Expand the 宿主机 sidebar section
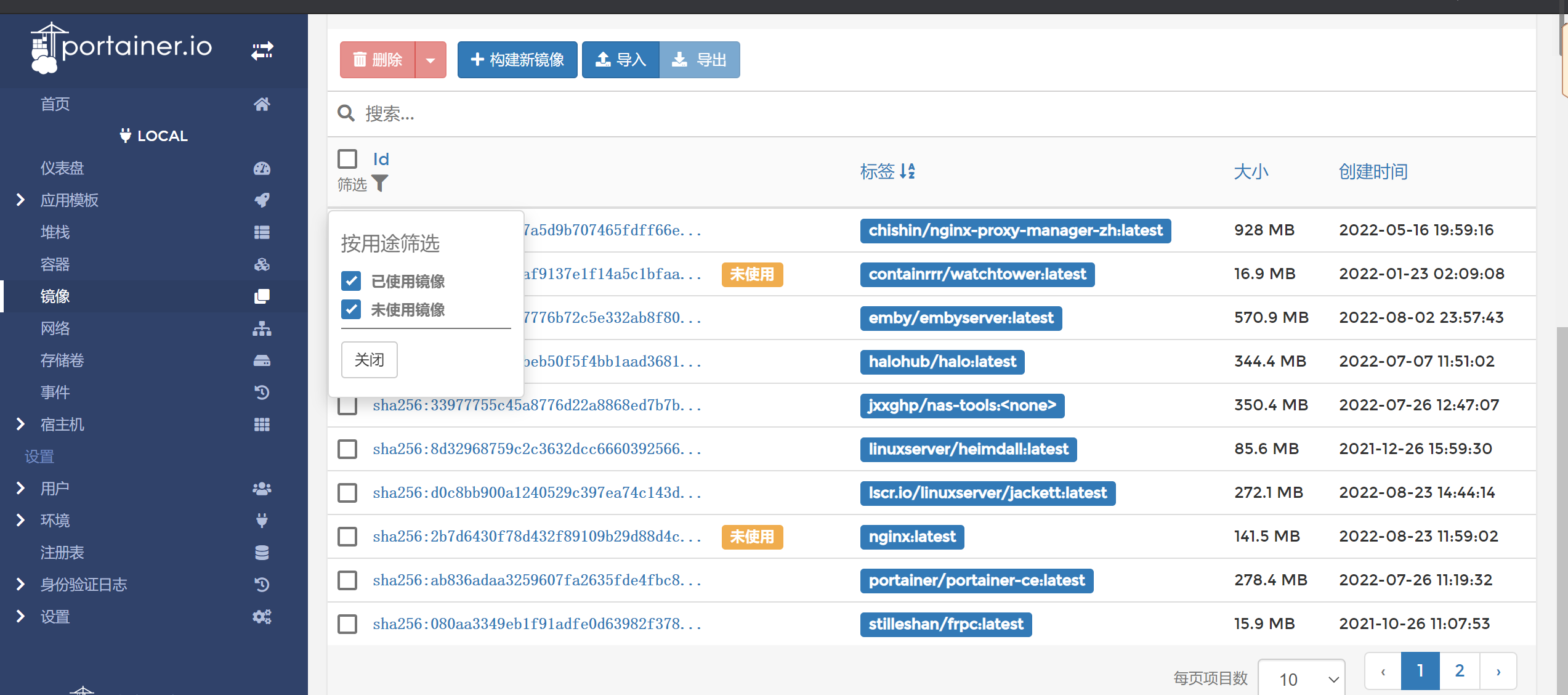This screenshot has width=1568, height=695. coord(20,424)
